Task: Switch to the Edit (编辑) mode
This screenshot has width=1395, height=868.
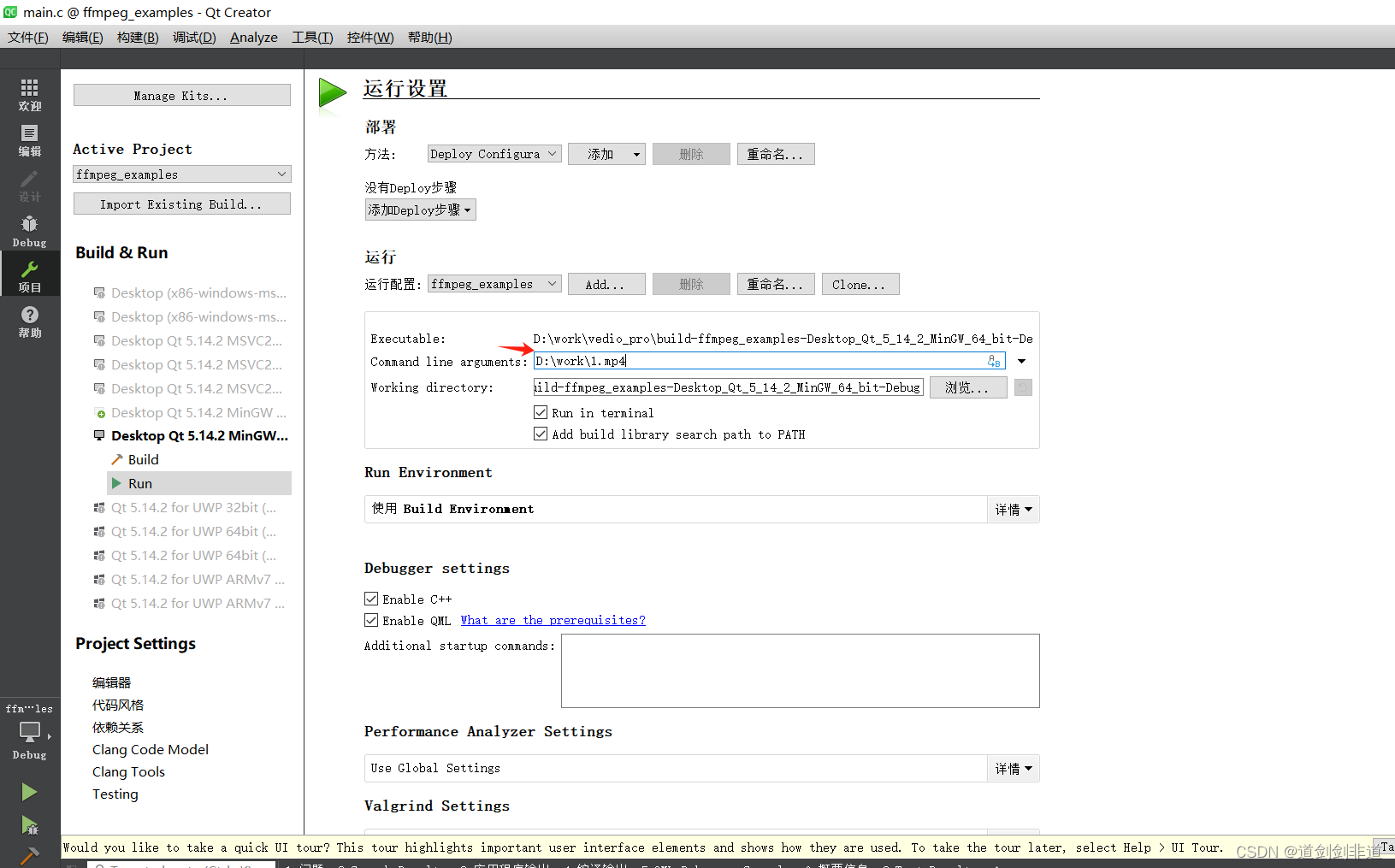Action: [x=29, y=140]
